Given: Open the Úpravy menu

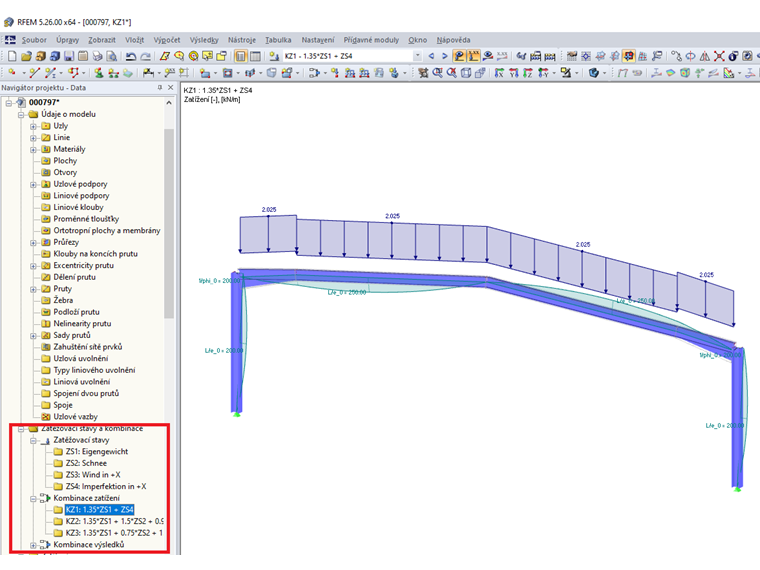Looking at the screenshot, I should [x=67, y=40].
